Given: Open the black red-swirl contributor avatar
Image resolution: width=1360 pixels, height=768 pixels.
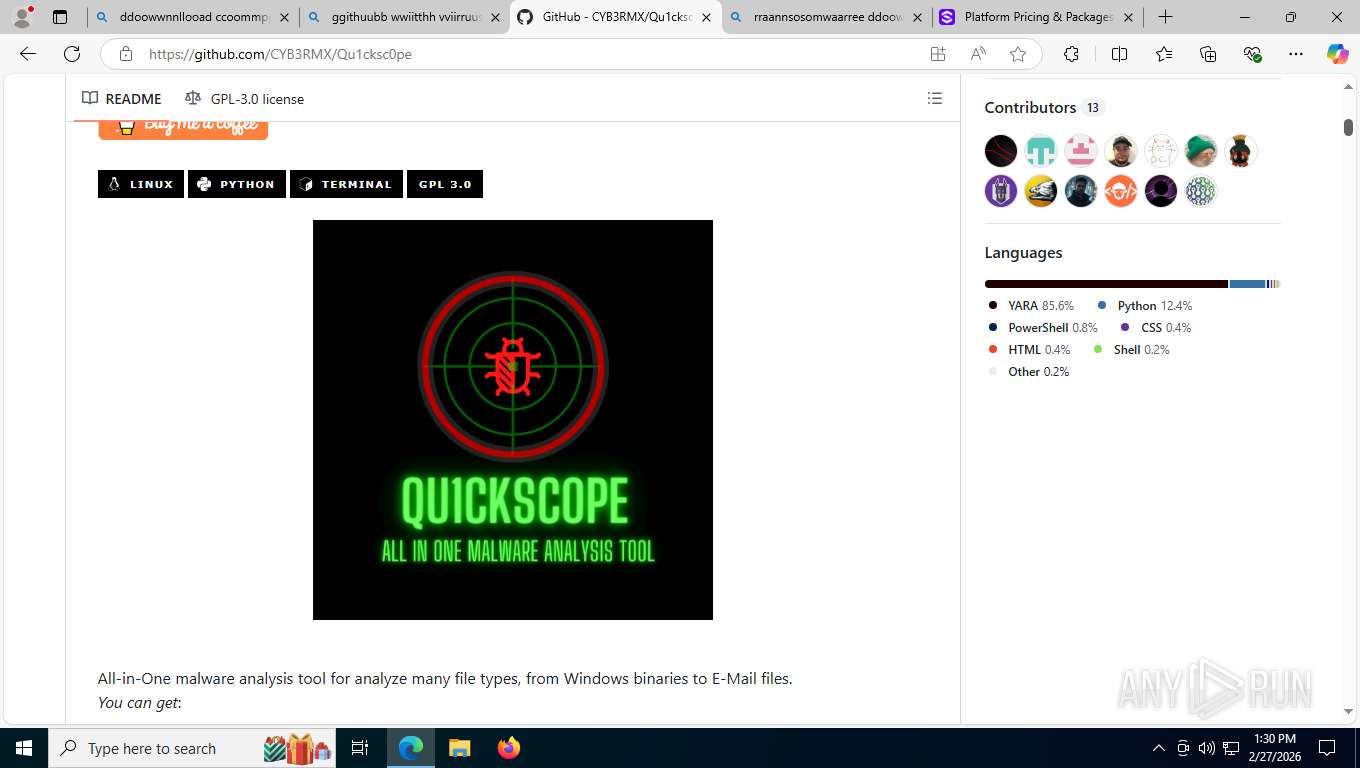Looking at the screenshot, I should (1001, 151).
